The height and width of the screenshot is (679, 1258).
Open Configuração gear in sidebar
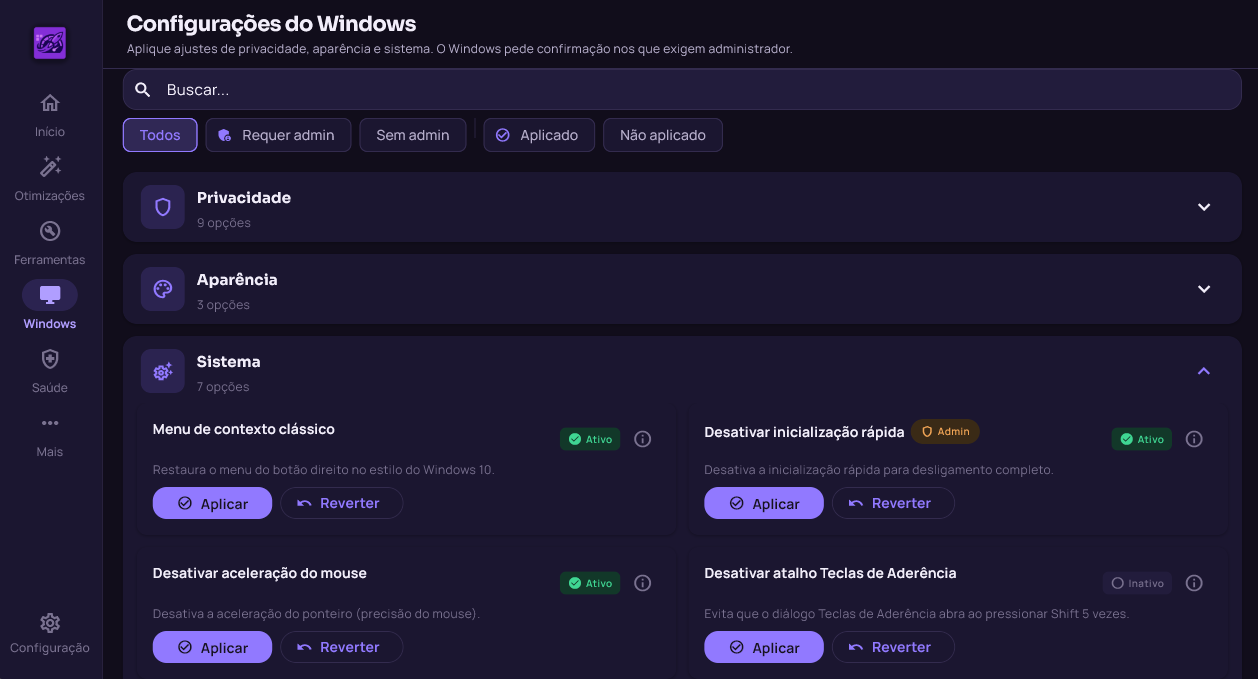click(50, 623)
